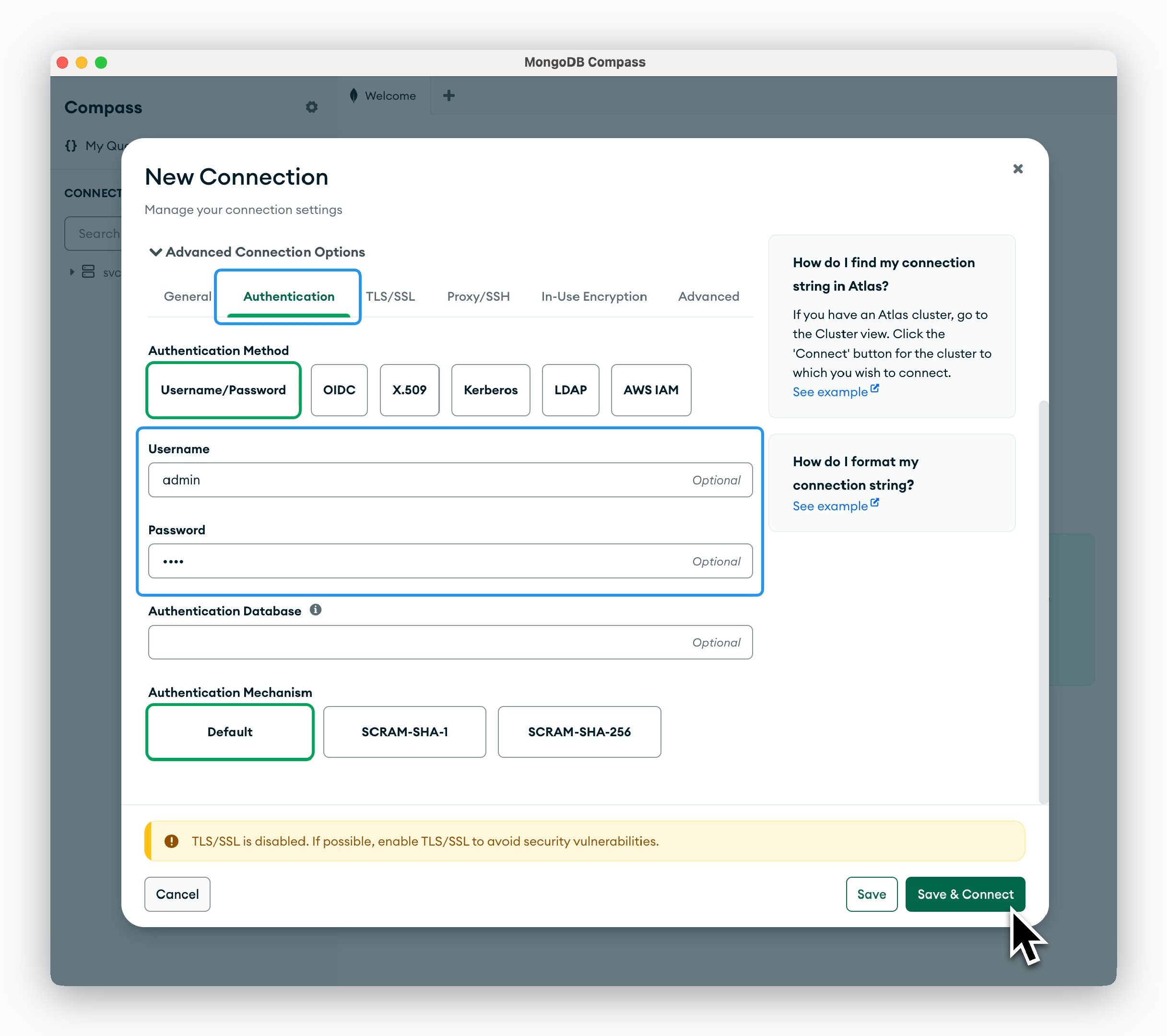Choose Kerberos authentication method
Image resolution: width=1167 pixels, height=1036 pixels.
[490, 390]
